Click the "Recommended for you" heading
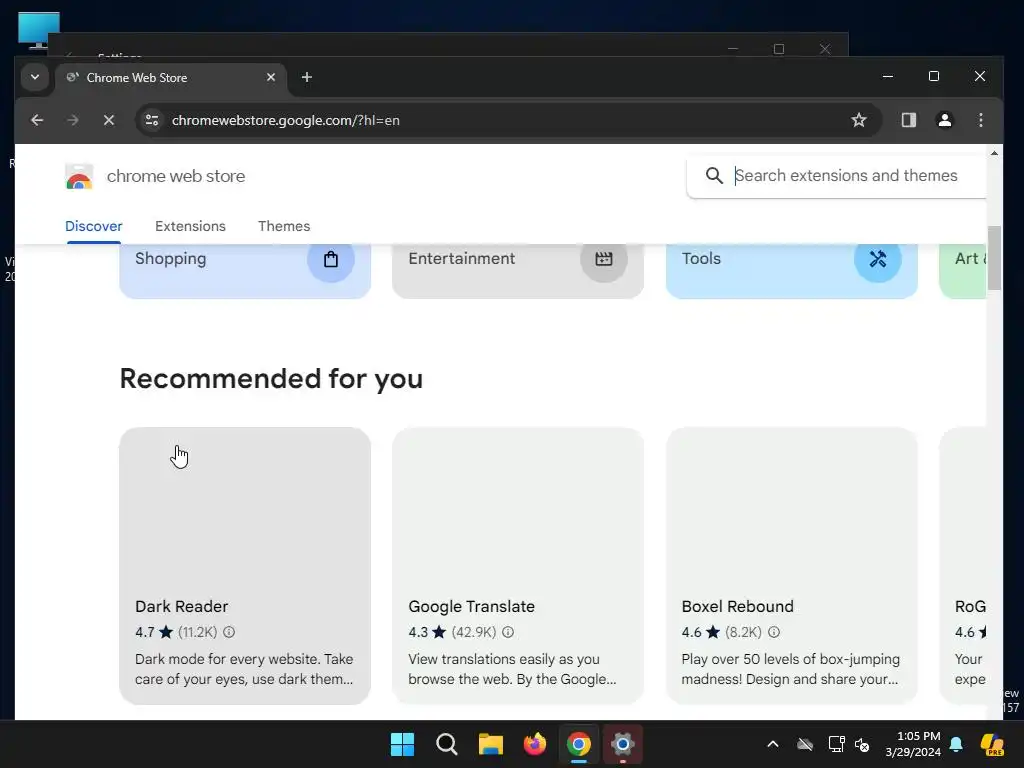 click(271, 379)
